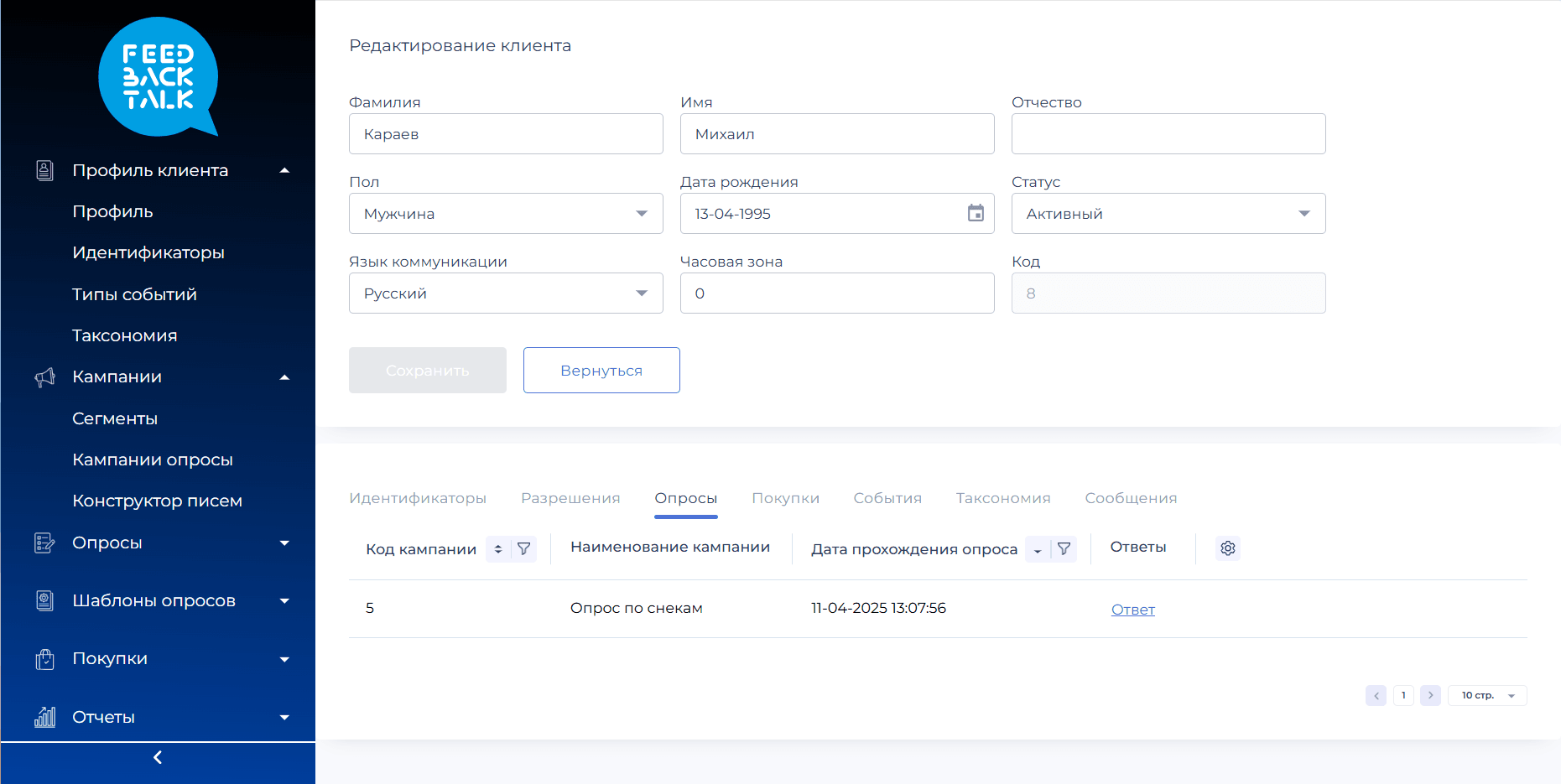Go to the next table page
Screen dimensions: 1561x784
(1431, 695)
